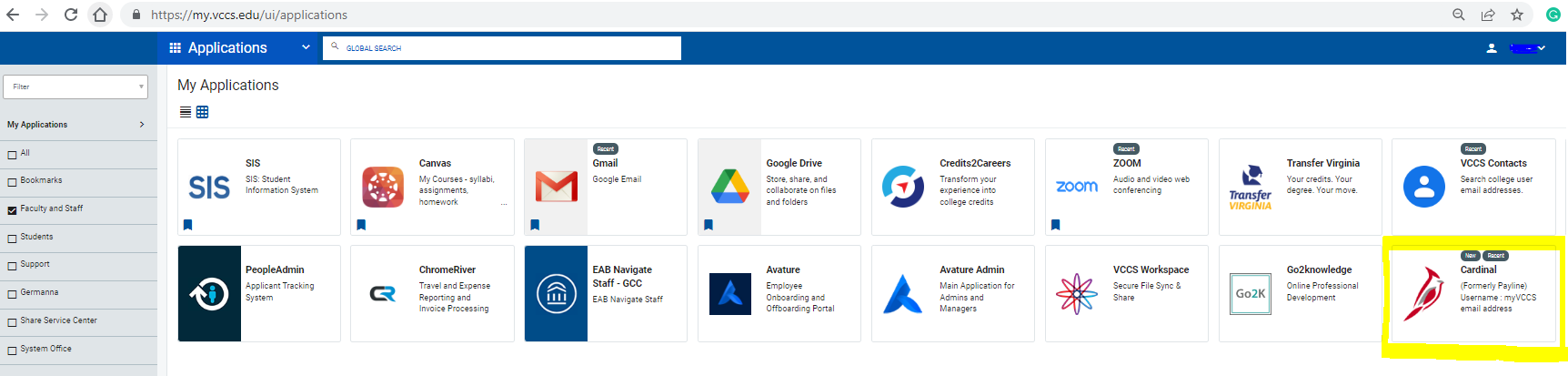Open Avature Admin blue A logo
This screenshot has height=376, width=1568.
tap(903, 293)
